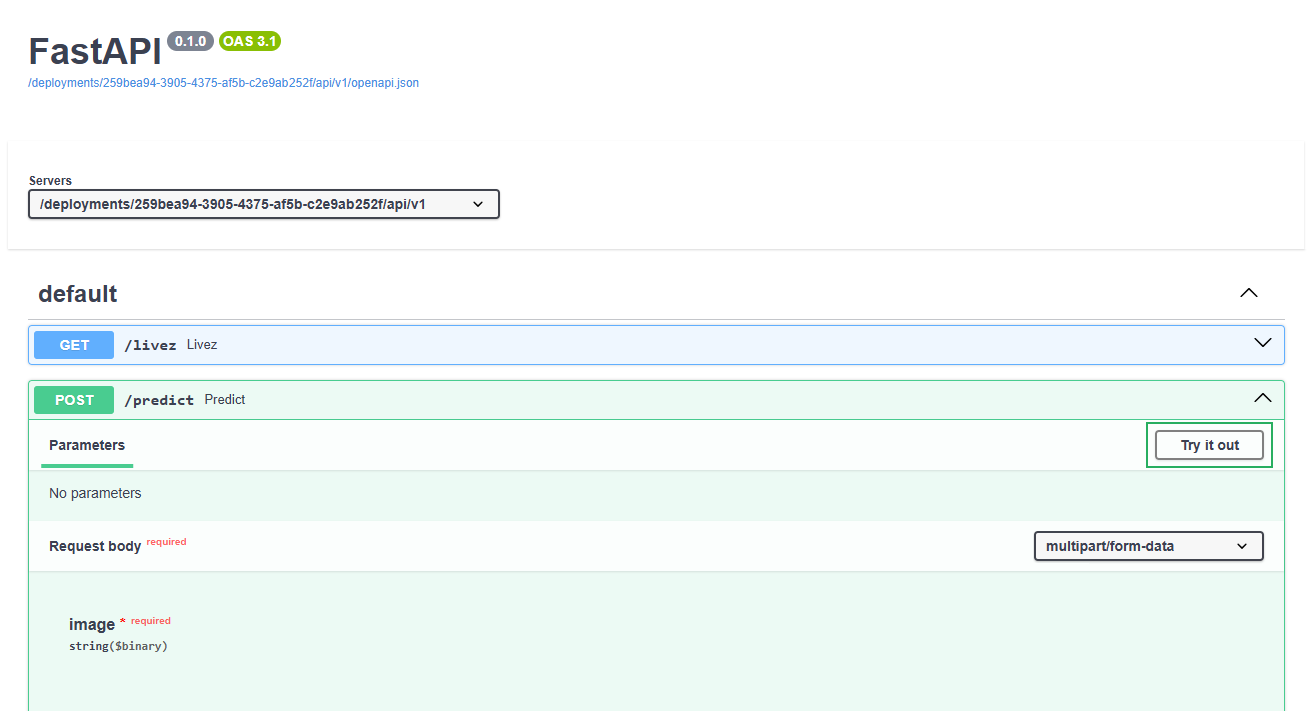Click the /predict path text
The width and height of the screenshot is (1310, 711).
pyautogui.click(x=159, y=400)
